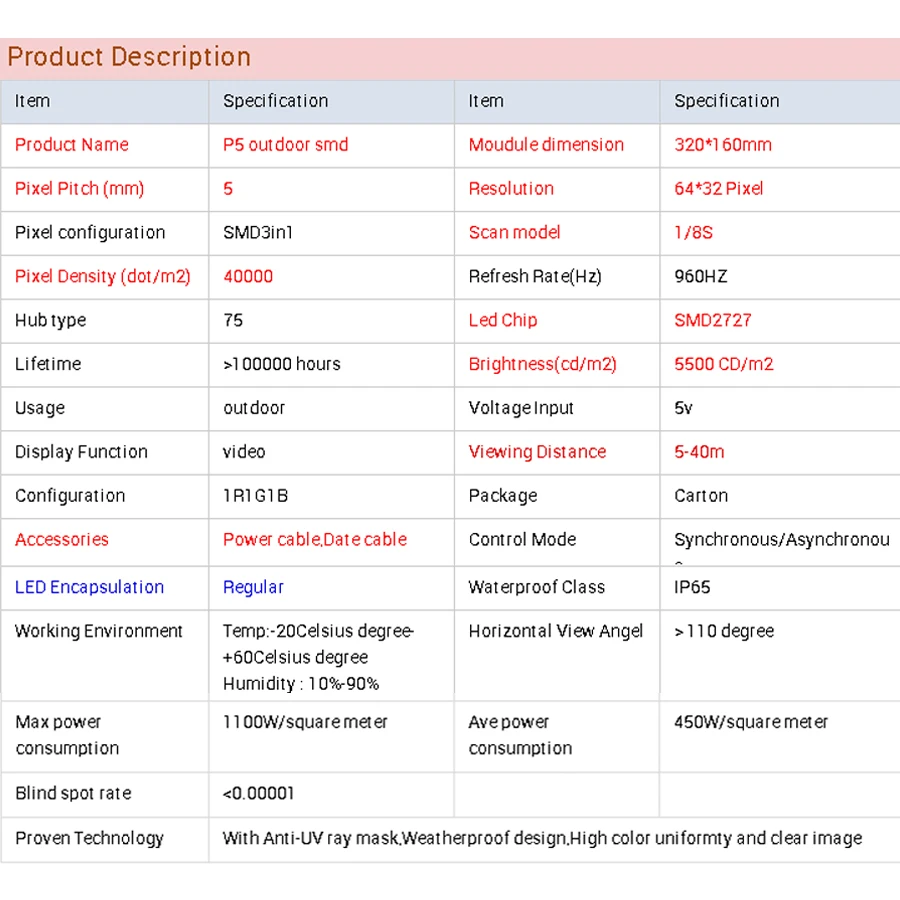Select the SMD2727 Led Chip value
The height and width of the screenshot is (900, 900).
pos(713,321)
